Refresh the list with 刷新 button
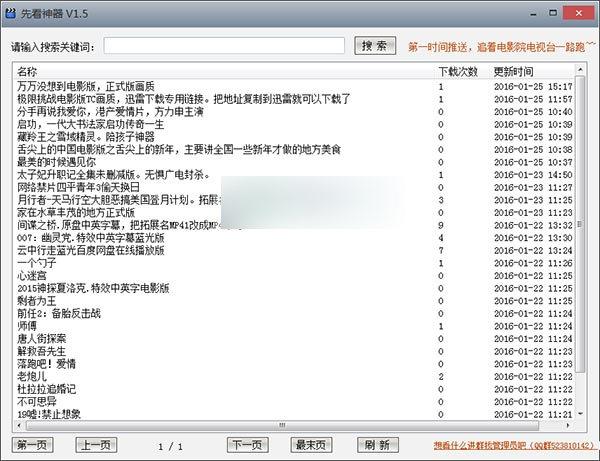The image size is (600, 461). [x=376, y=445]
